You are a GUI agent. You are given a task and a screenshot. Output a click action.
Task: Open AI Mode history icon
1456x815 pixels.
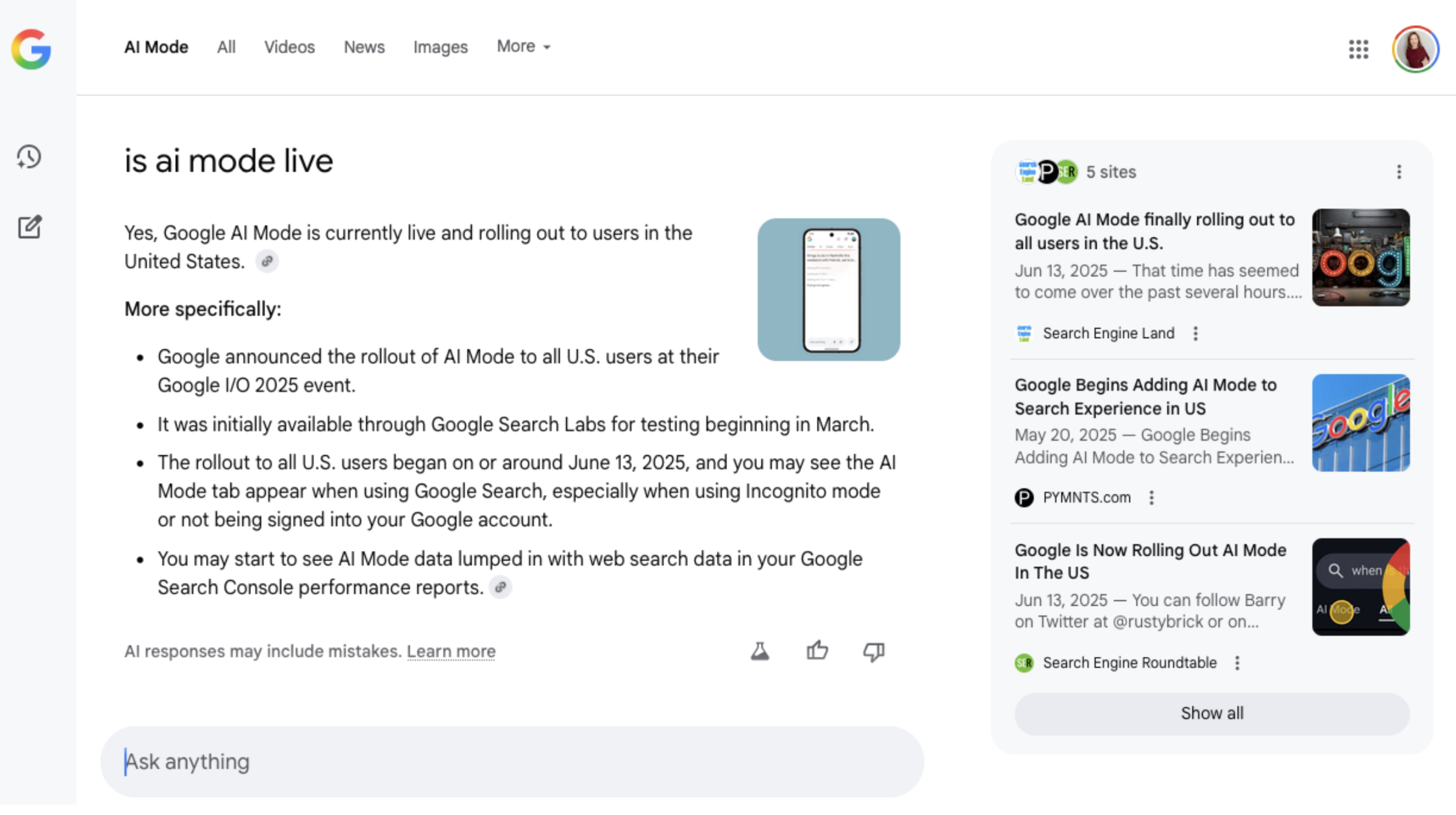click(x=29, y=157)
